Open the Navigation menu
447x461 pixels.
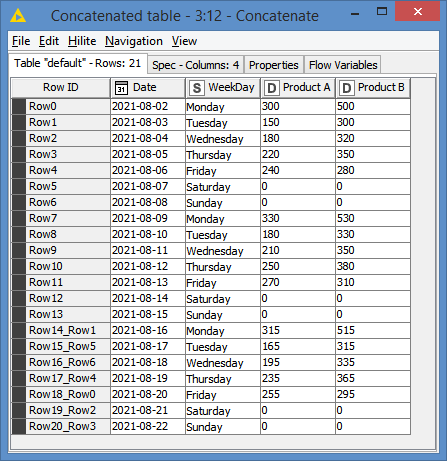click(134, 41)
